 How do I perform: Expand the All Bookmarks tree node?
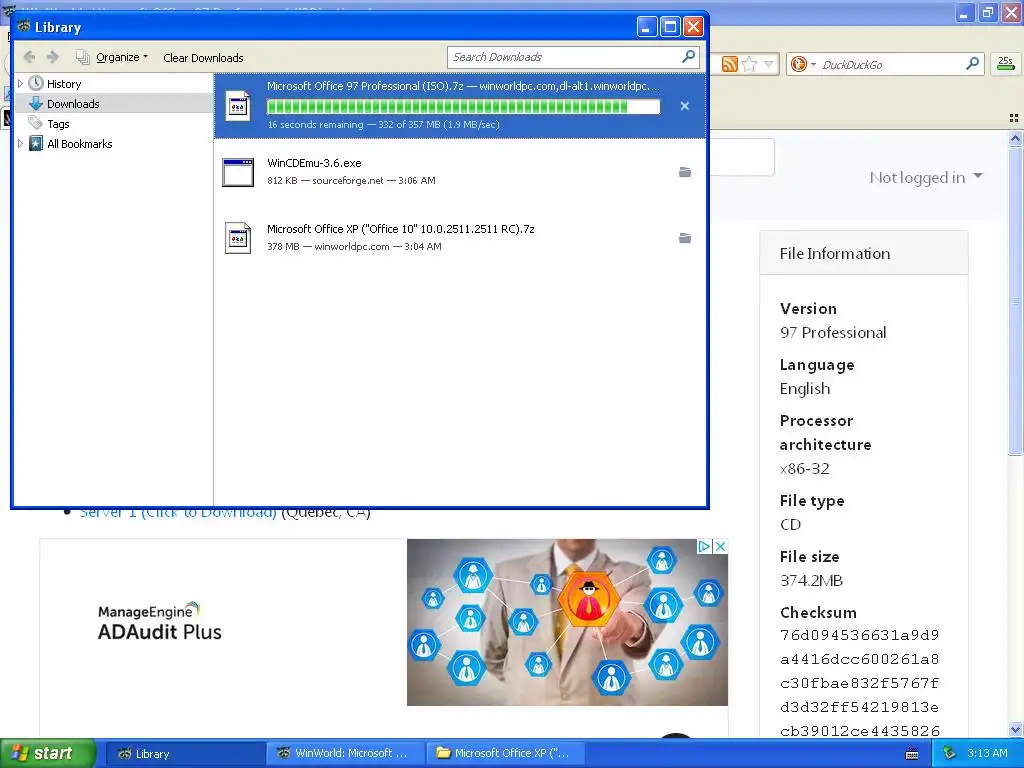(x=20, y=144)
